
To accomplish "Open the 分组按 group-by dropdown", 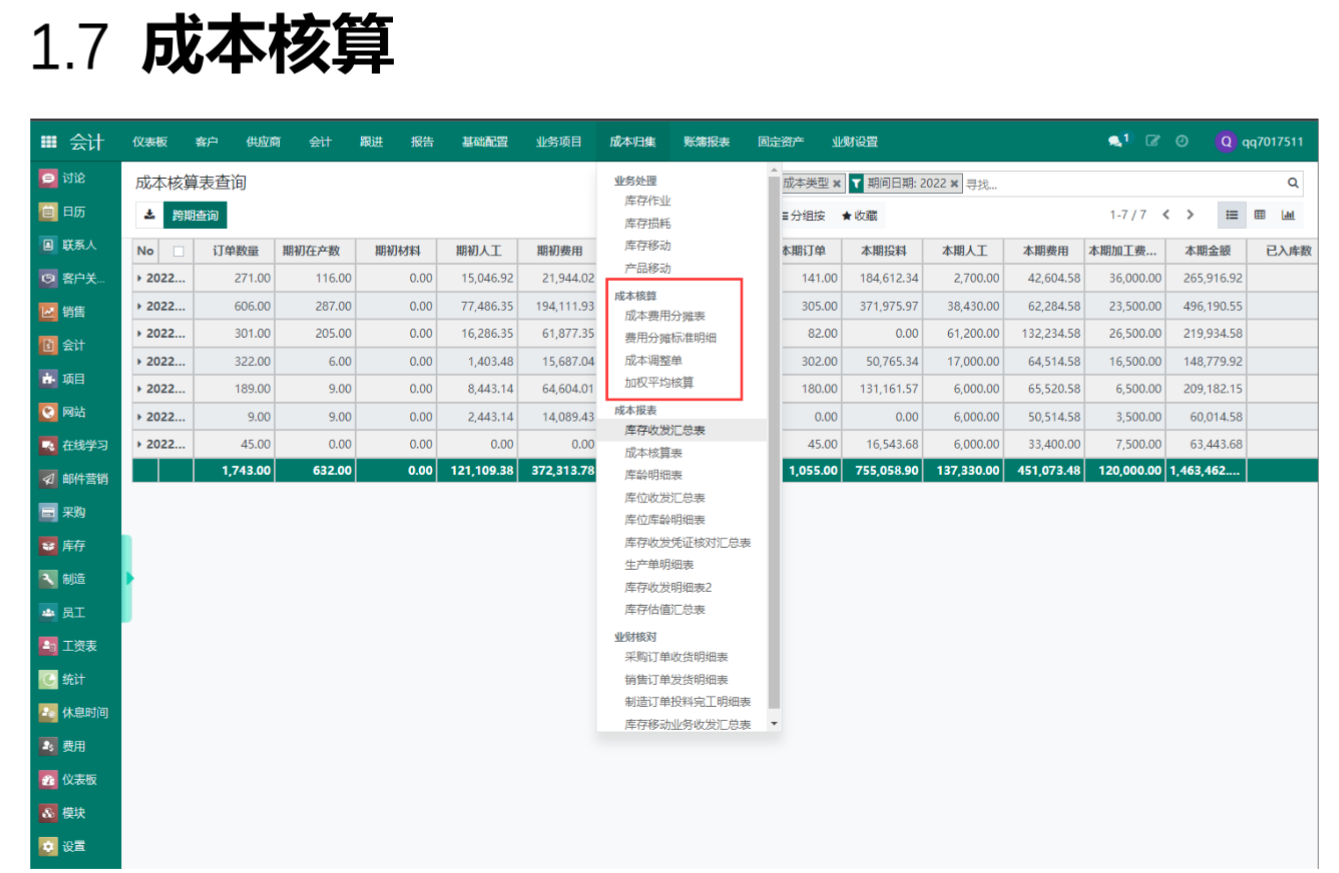I will click(x=802, y=215).
